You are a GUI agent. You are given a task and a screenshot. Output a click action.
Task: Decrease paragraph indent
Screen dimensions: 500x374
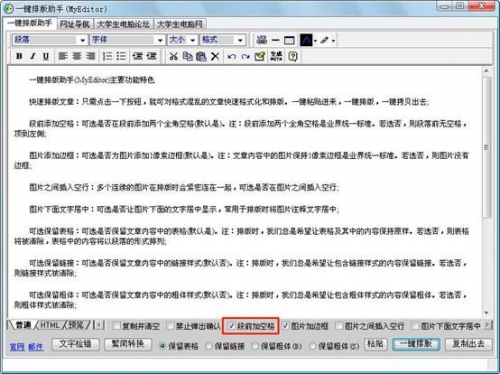point(137,56)
